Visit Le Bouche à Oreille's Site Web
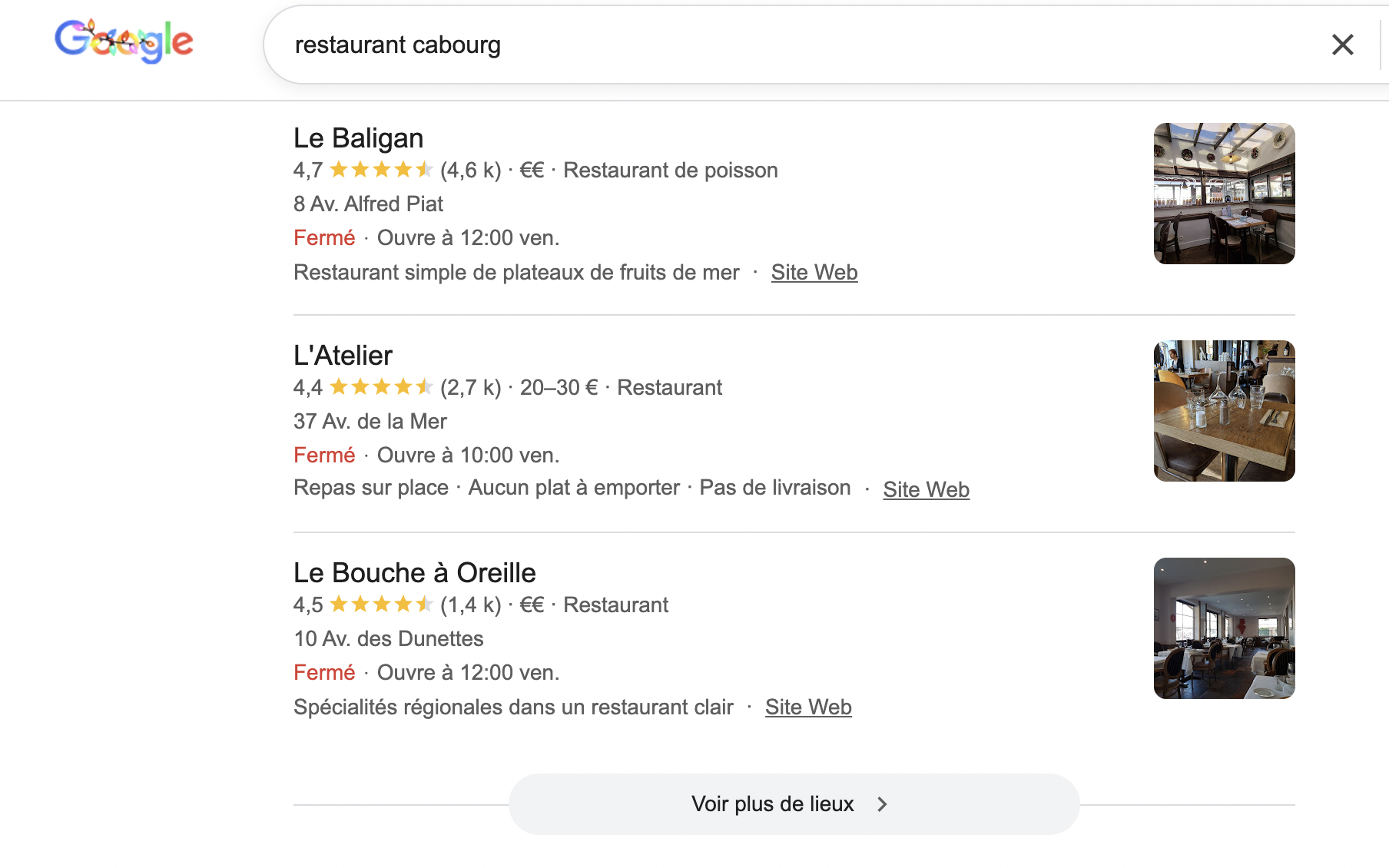 [808, 707]
